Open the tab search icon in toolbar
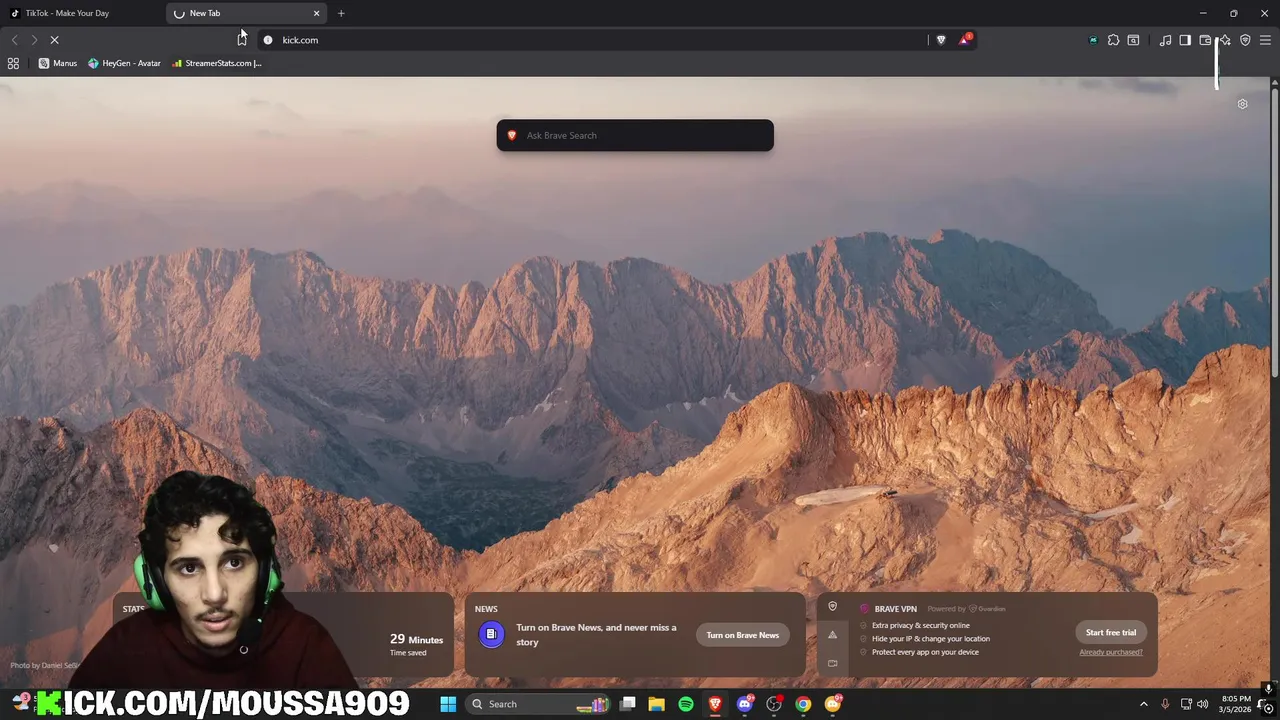Viewport: 1280px width, 720px height. click(1133, 40)
